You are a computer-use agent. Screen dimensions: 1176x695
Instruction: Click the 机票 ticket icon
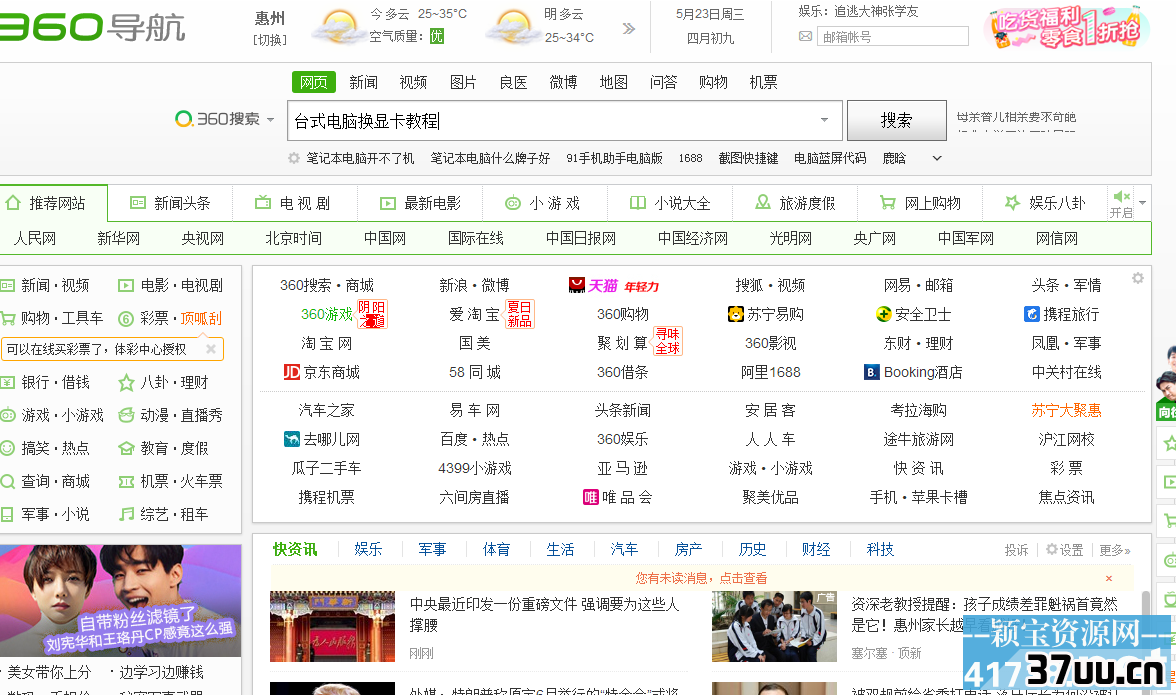(126, 481)
